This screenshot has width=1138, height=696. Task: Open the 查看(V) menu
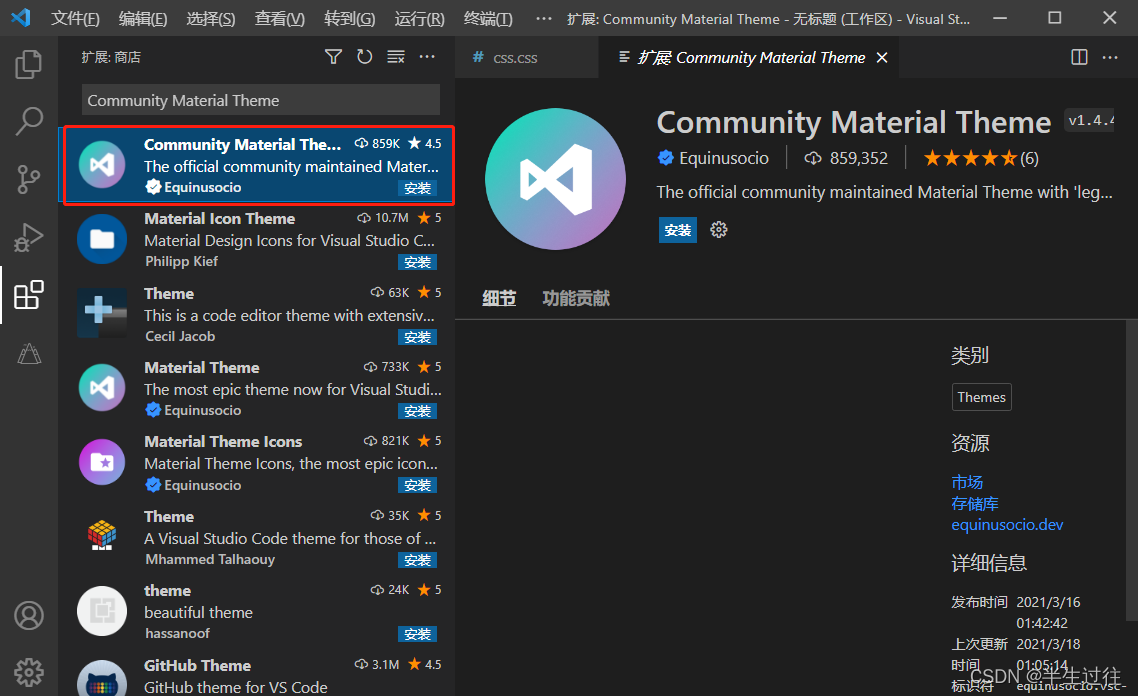(x=279, y=18)
